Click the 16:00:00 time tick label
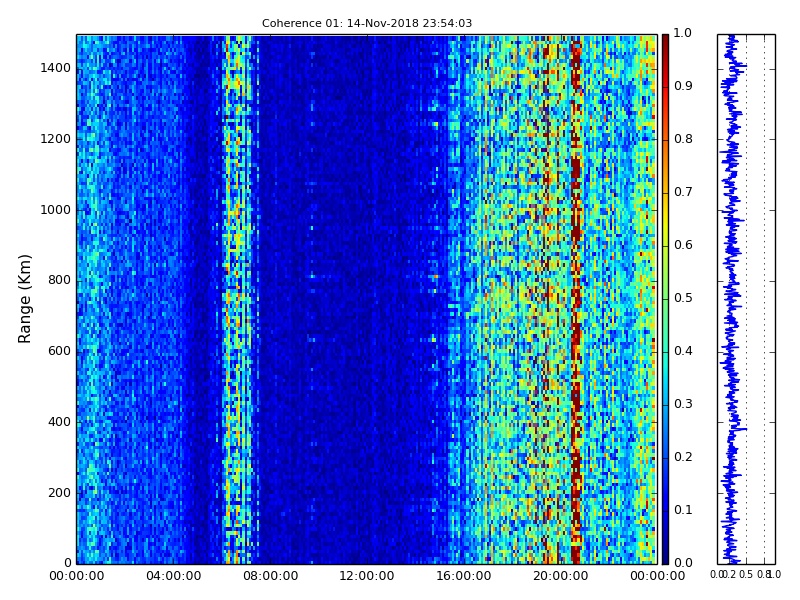The height and width of the screenshot is (600, 800). tap(464, 577)
